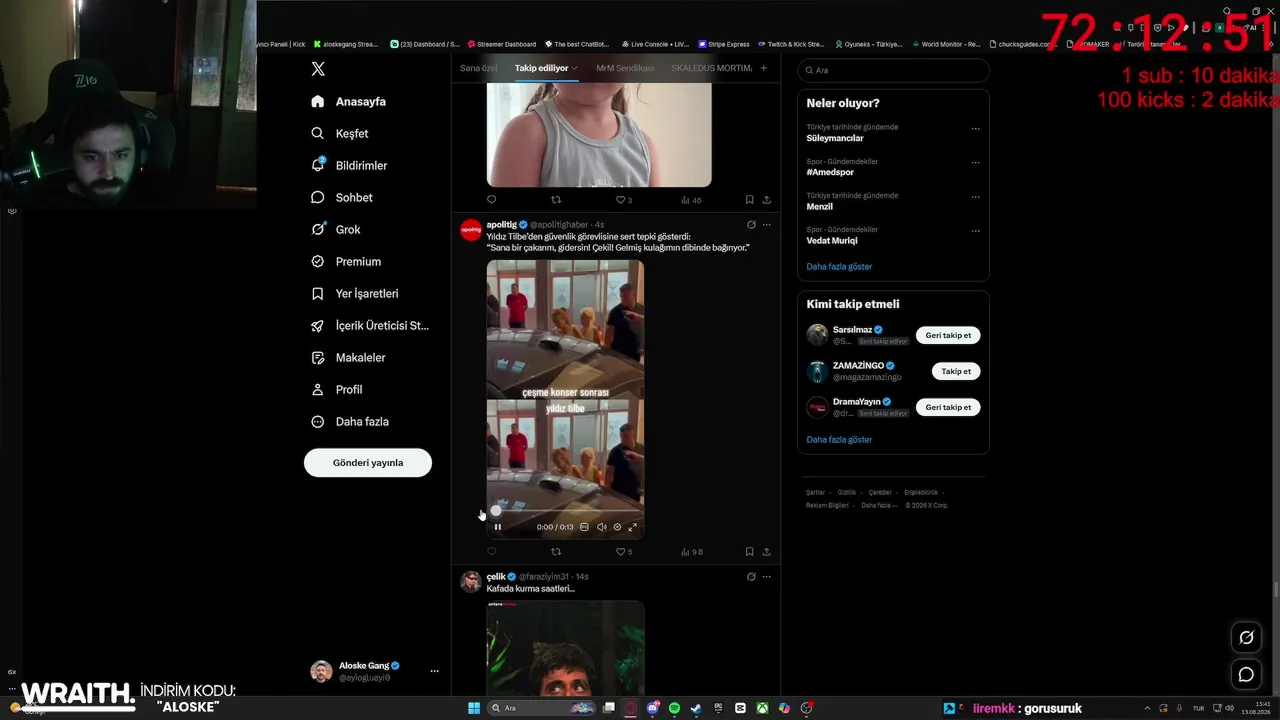This screenshot has height=720, width=1280.
Task: Open Grok from the sidebar
Action: click(x=335, y=229)
